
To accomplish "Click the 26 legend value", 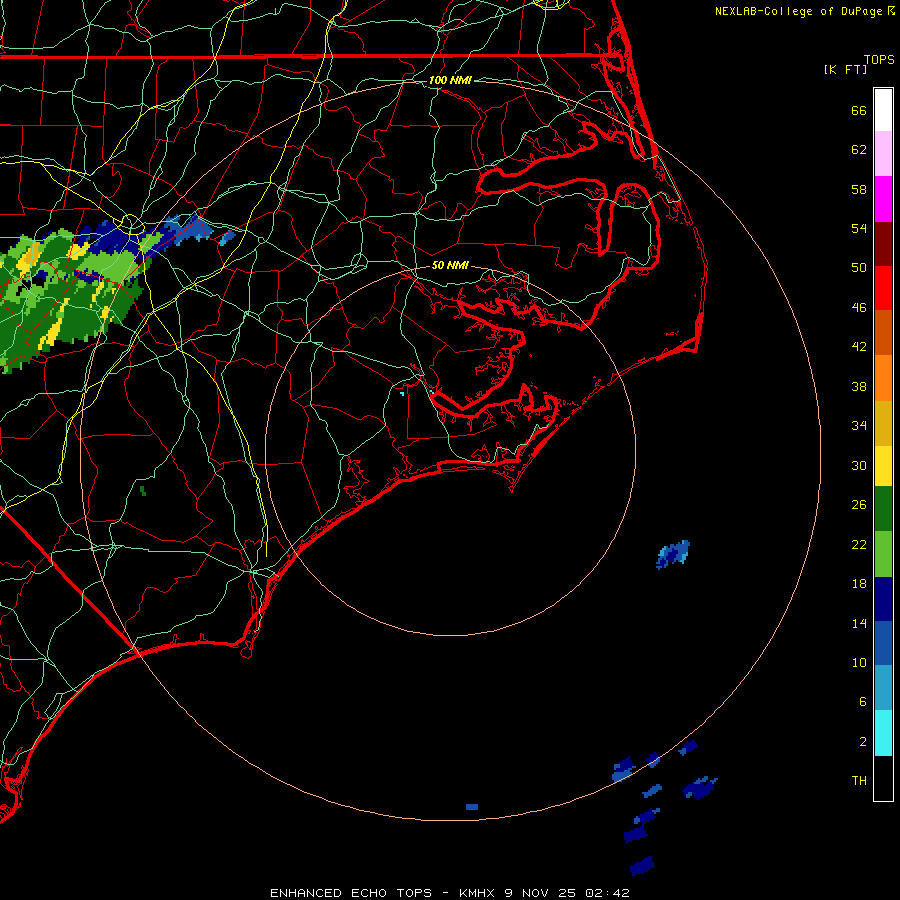I will (859, 505).
